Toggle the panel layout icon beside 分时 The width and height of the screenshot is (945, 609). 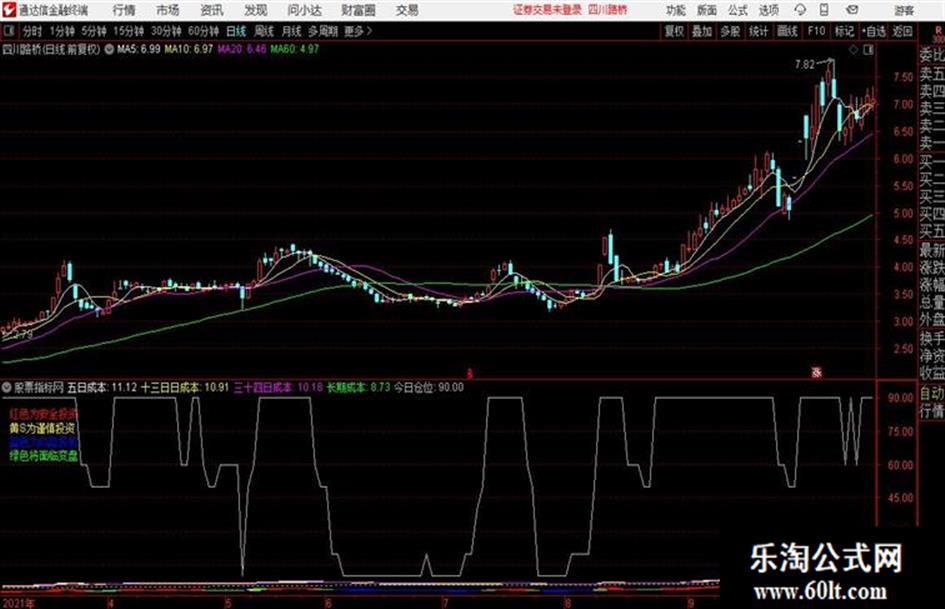8,31
